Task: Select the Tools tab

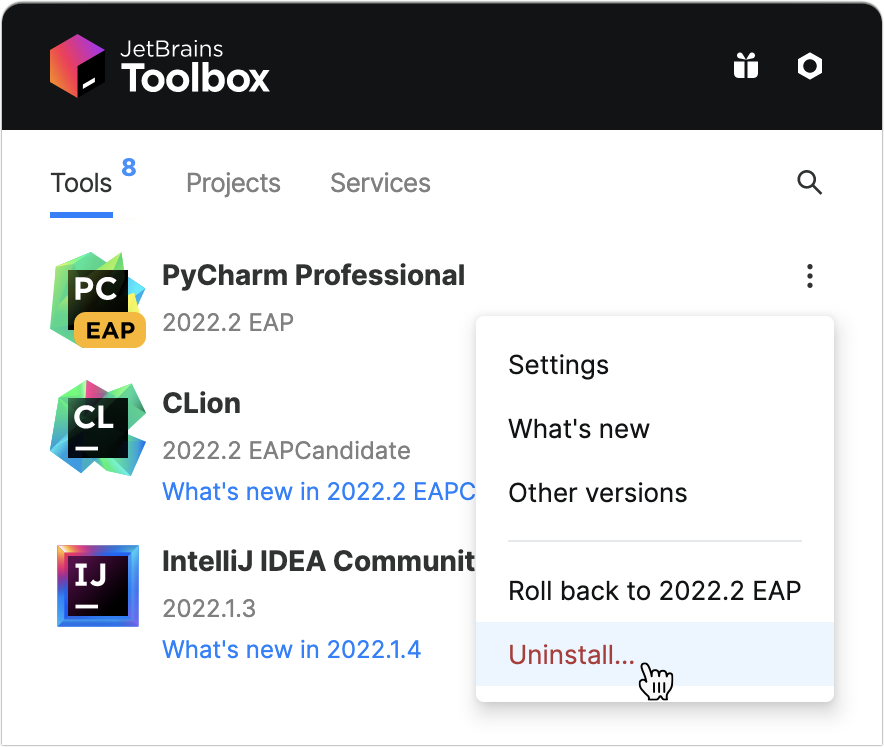Action: (80, 183)
